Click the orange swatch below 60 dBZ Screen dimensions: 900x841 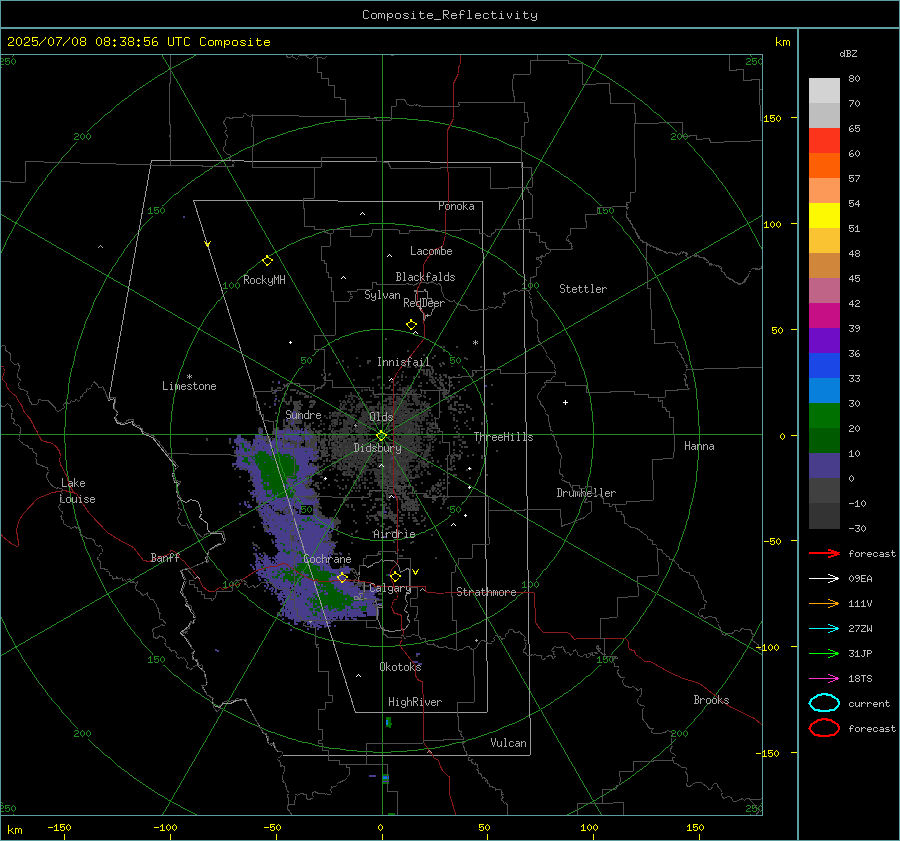point(824,166)
